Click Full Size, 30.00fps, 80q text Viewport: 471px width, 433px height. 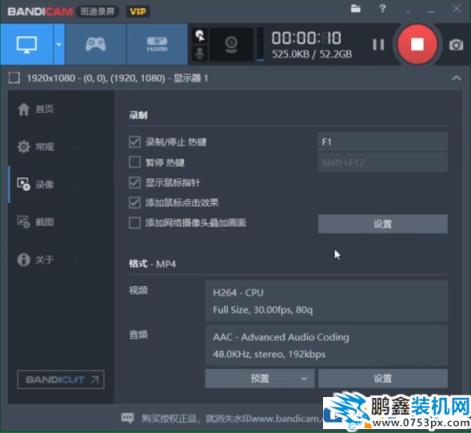click(x=263, y=310)
